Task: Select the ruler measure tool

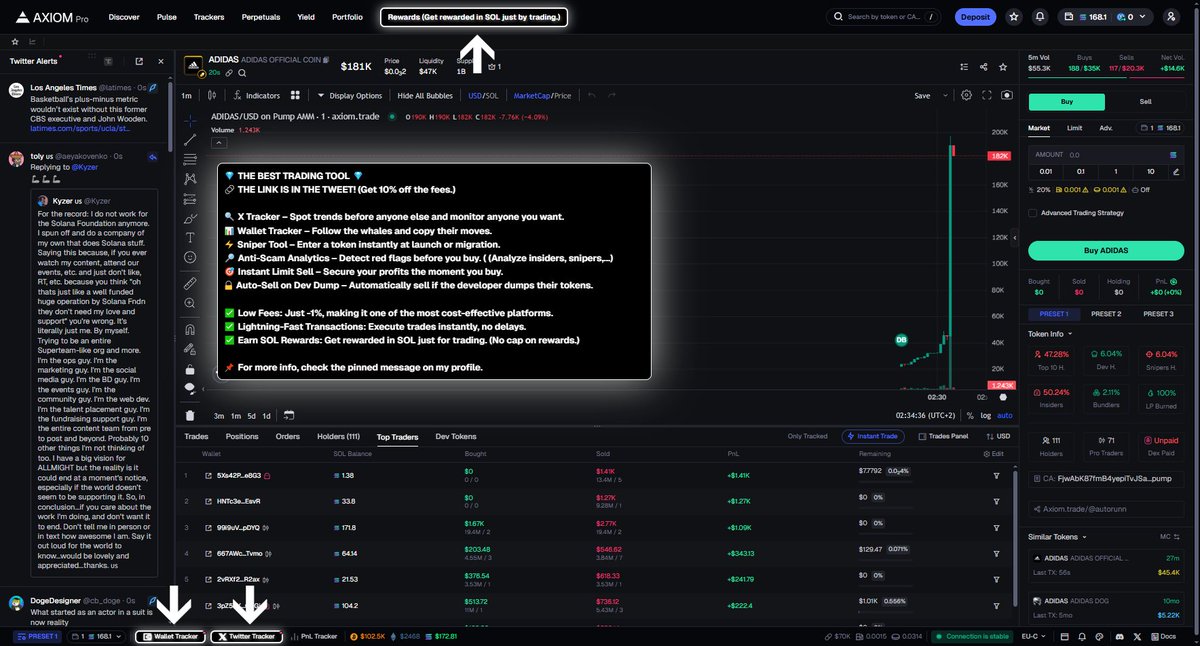Action: point(190,284)
